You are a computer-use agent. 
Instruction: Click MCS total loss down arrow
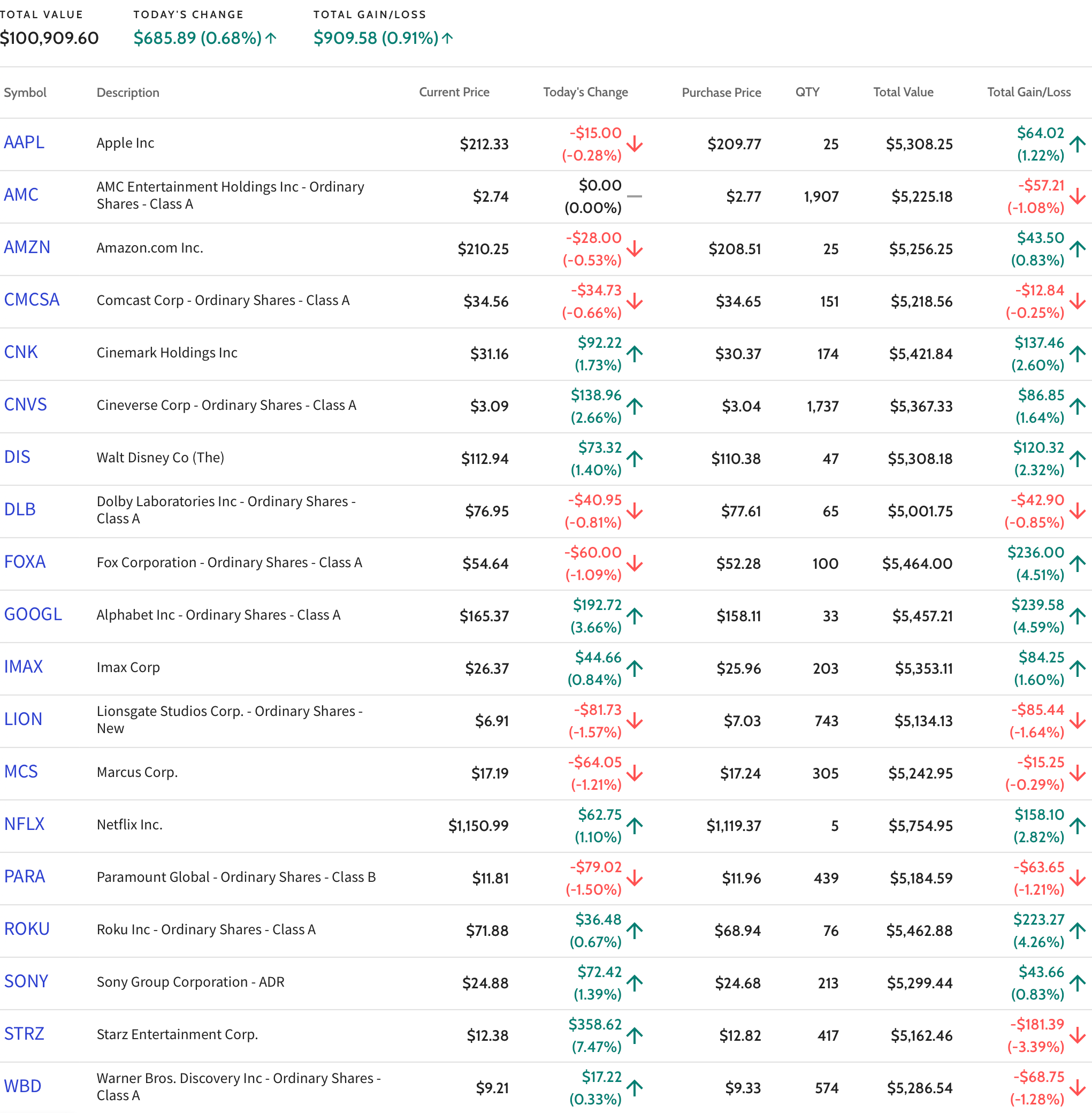pyautogui.click(x=1078, y=773)
